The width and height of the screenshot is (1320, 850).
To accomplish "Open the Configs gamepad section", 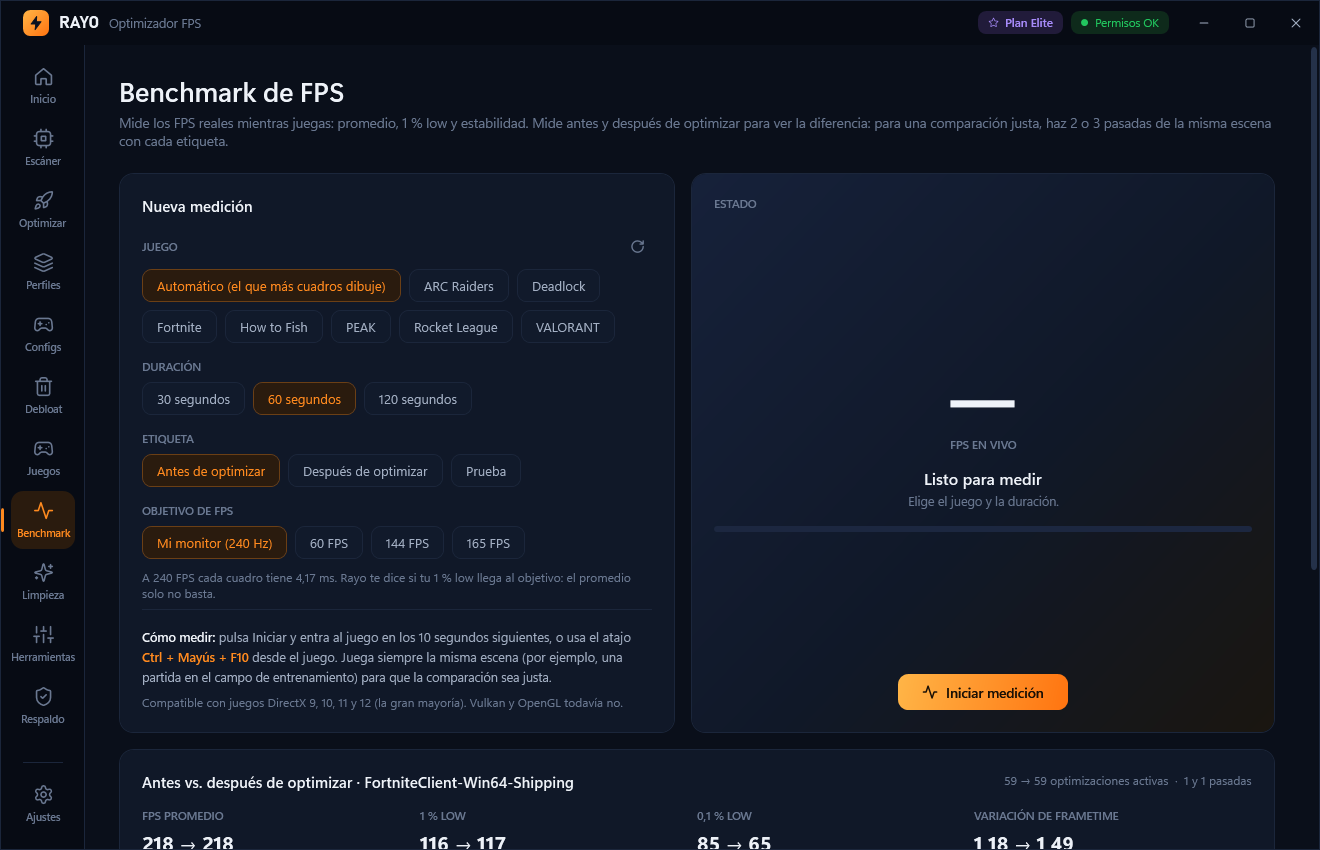I will click(43, 334).
